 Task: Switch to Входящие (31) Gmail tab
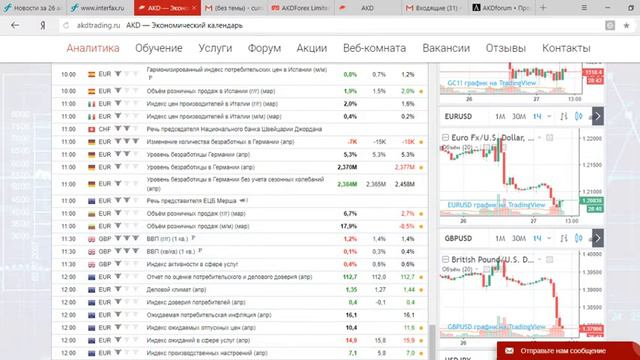[x=434, y=8]
